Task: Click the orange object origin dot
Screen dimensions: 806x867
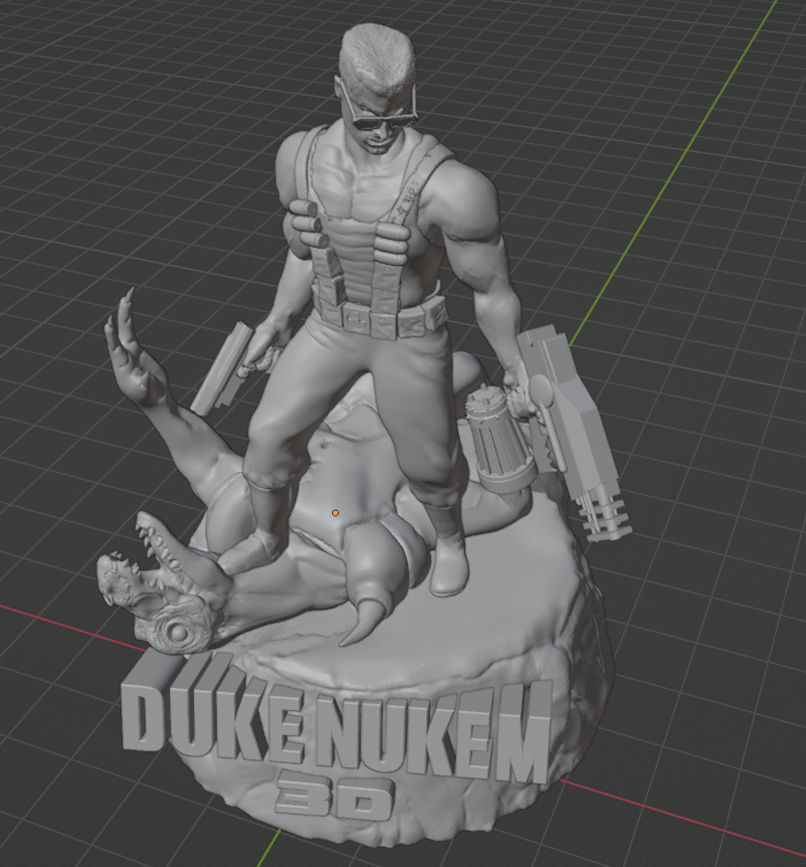Action: 335,513
